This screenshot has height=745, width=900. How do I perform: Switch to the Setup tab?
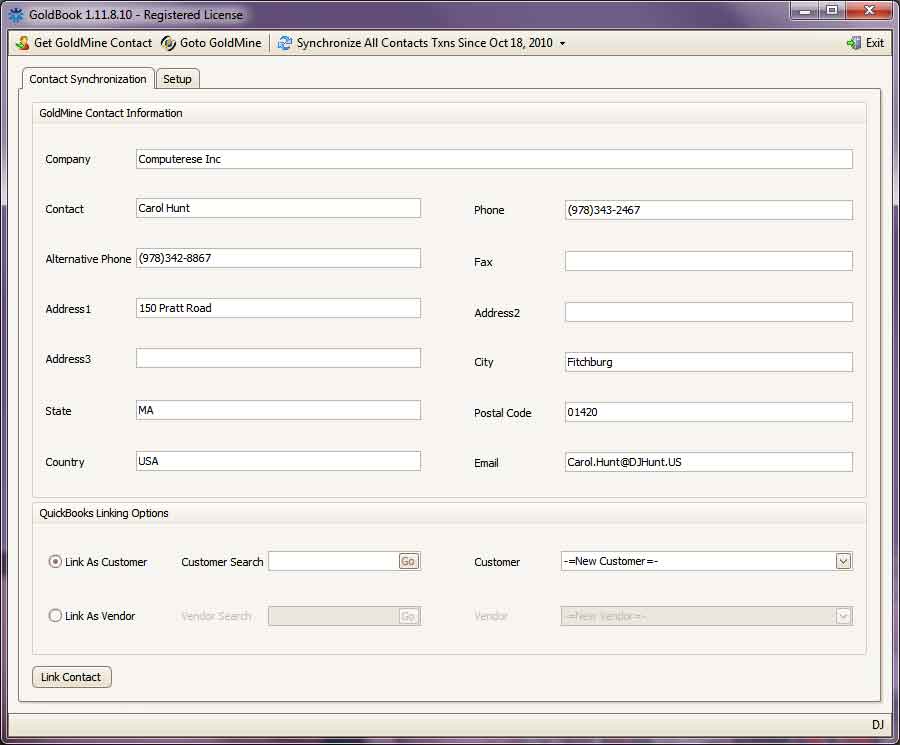177,79
